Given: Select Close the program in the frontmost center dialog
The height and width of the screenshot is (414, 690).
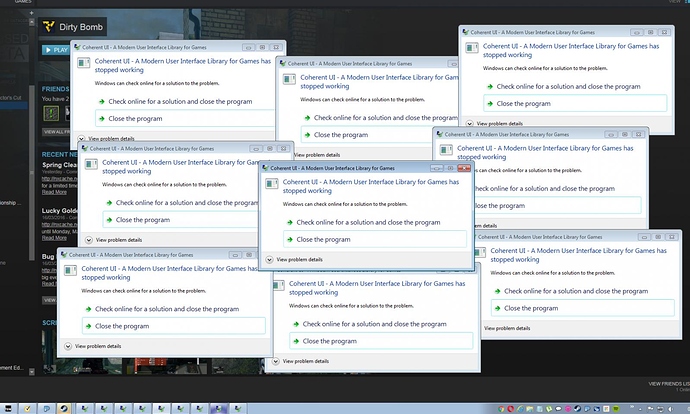Looking at the screenshot, I should click(317, 239).
